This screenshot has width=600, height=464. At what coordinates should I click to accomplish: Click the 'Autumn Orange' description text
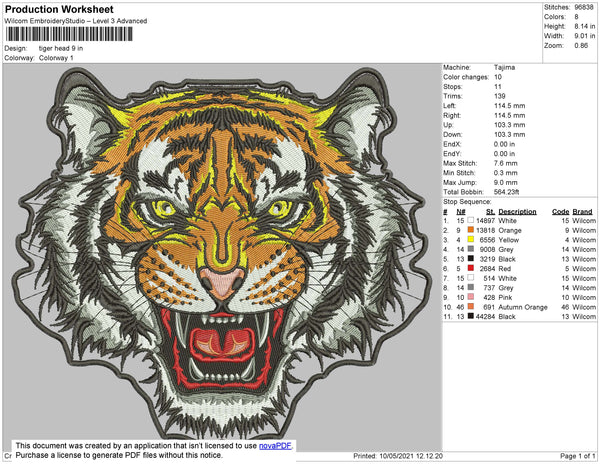pyautogui.click(x=523, y=307)
